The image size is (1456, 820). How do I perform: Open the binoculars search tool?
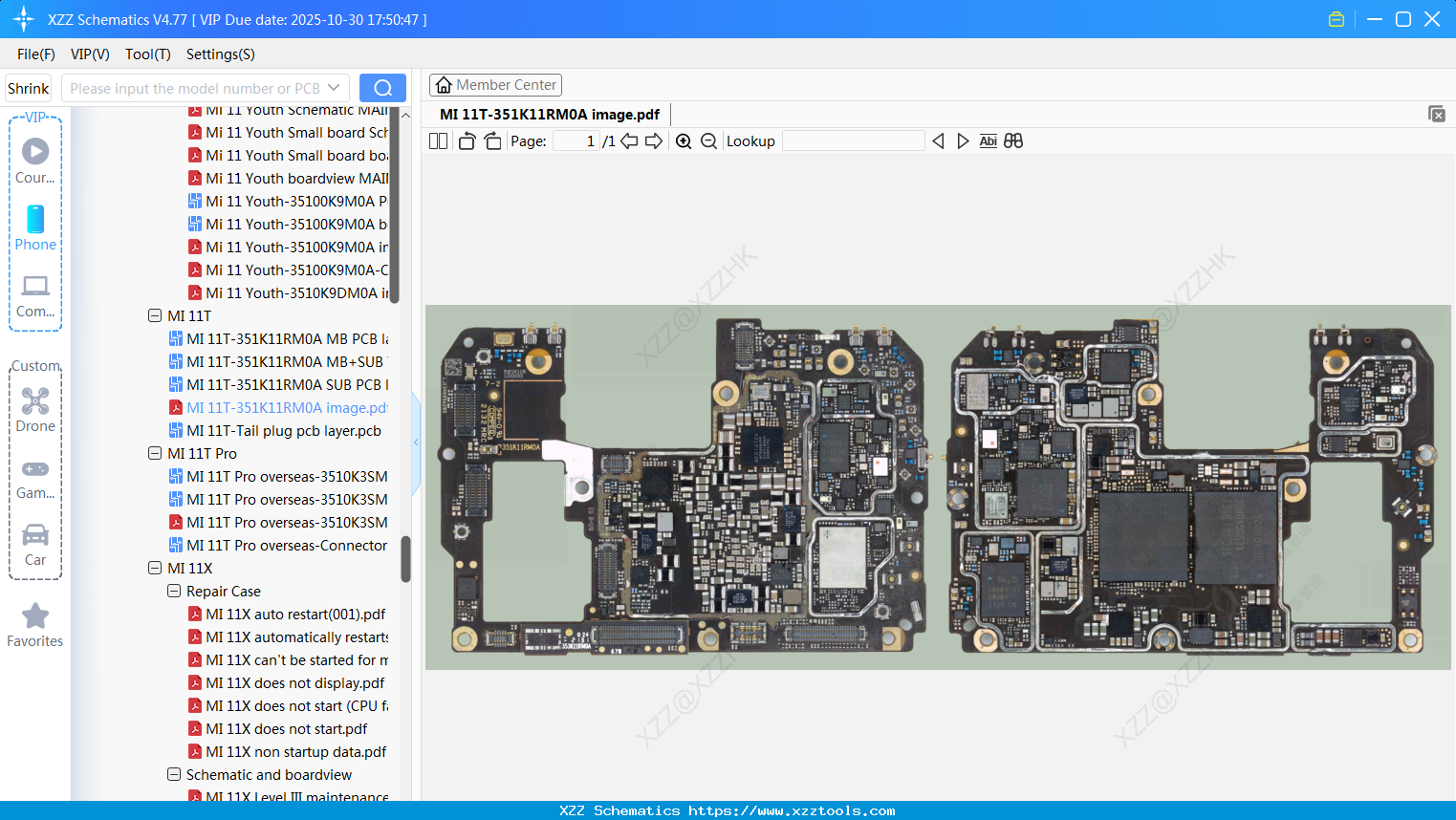(1012, 140)
